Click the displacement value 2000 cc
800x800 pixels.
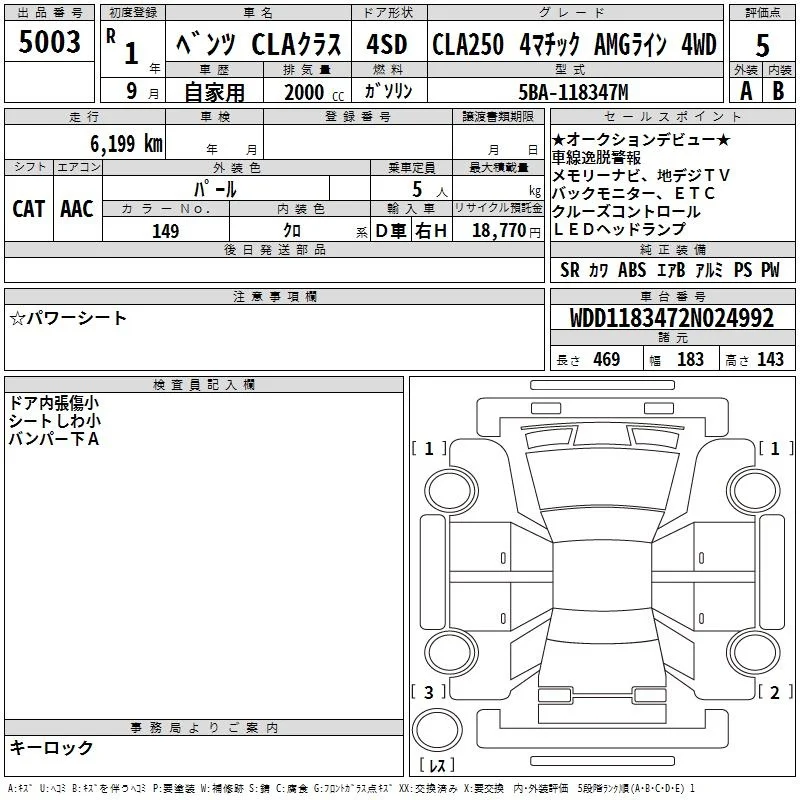coord(314,92)
